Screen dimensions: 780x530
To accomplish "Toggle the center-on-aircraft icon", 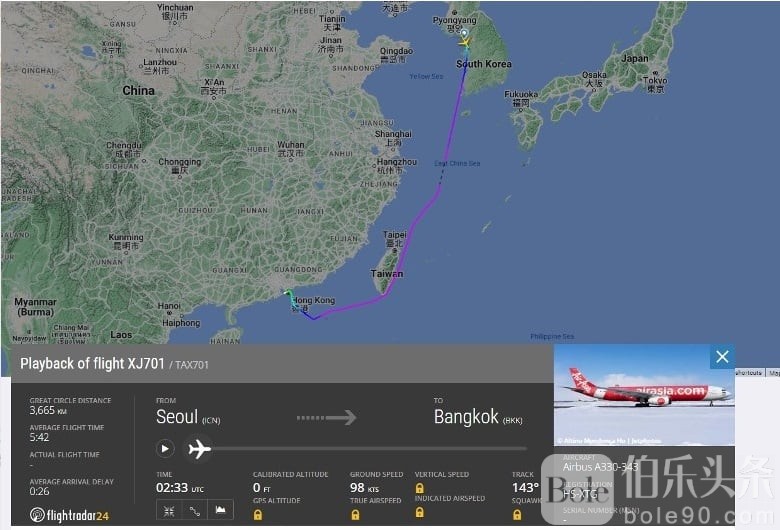I will click(169, 511).
